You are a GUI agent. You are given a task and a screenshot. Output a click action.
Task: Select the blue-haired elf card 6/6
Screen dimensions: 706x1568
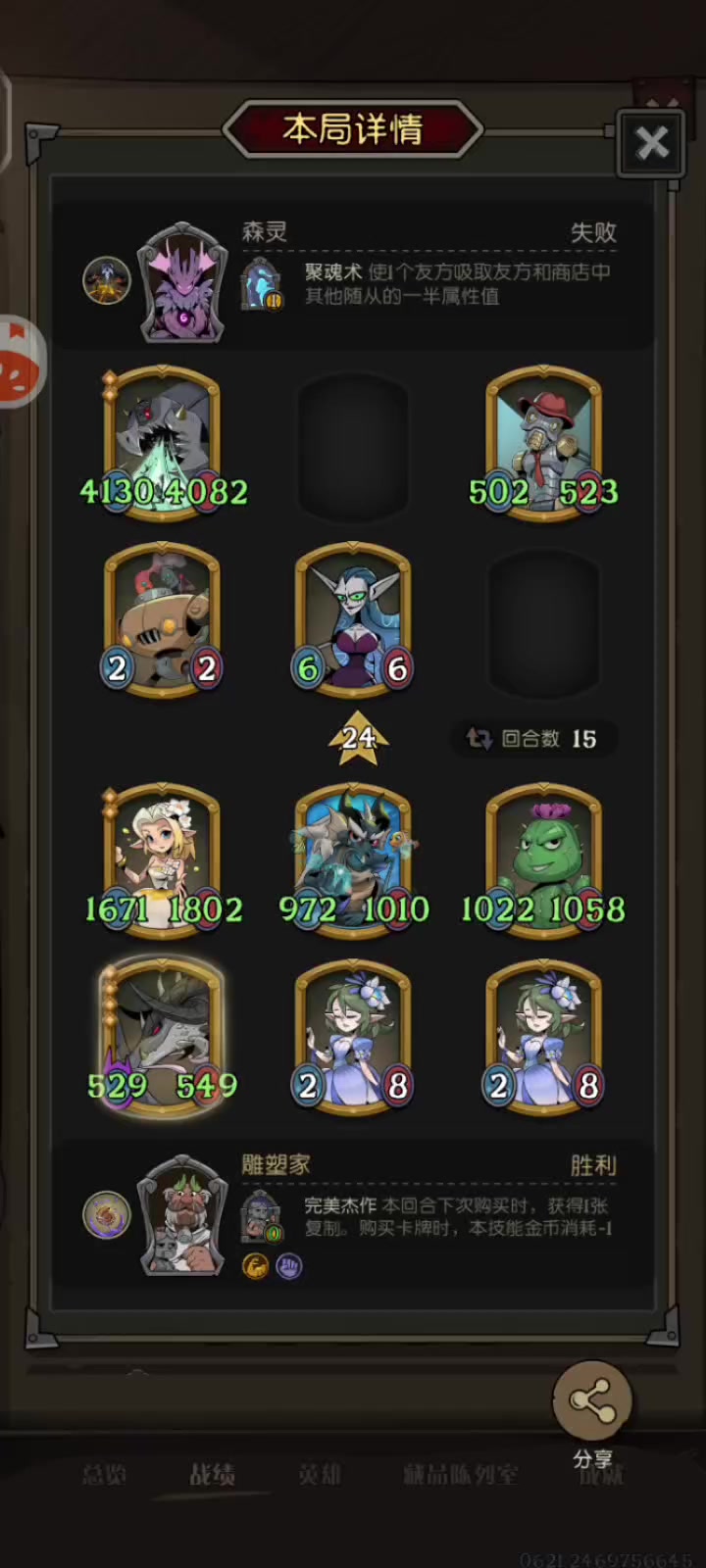(353, 620)
